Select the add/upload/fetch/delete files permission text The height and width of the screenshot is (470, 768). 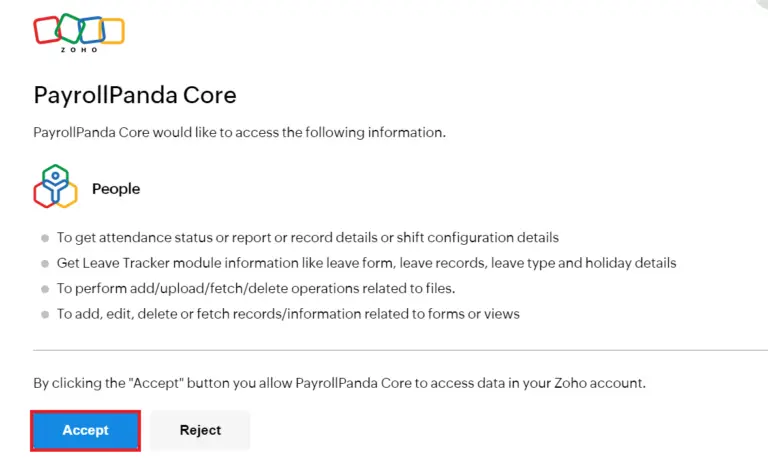pos(256,288)
